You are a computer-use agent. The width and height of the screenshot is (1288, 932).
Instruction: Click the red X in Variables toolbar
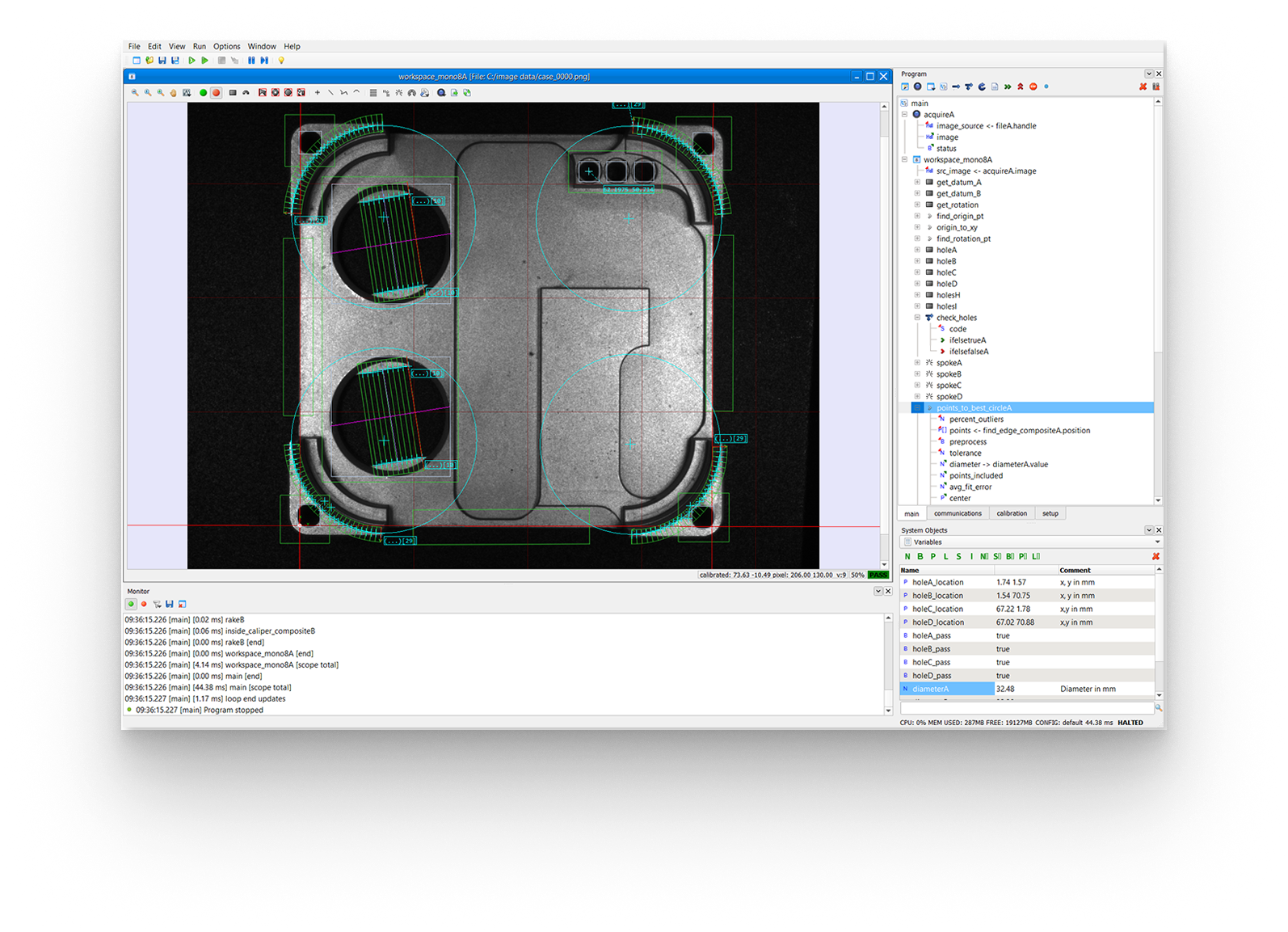[1155, 556]
